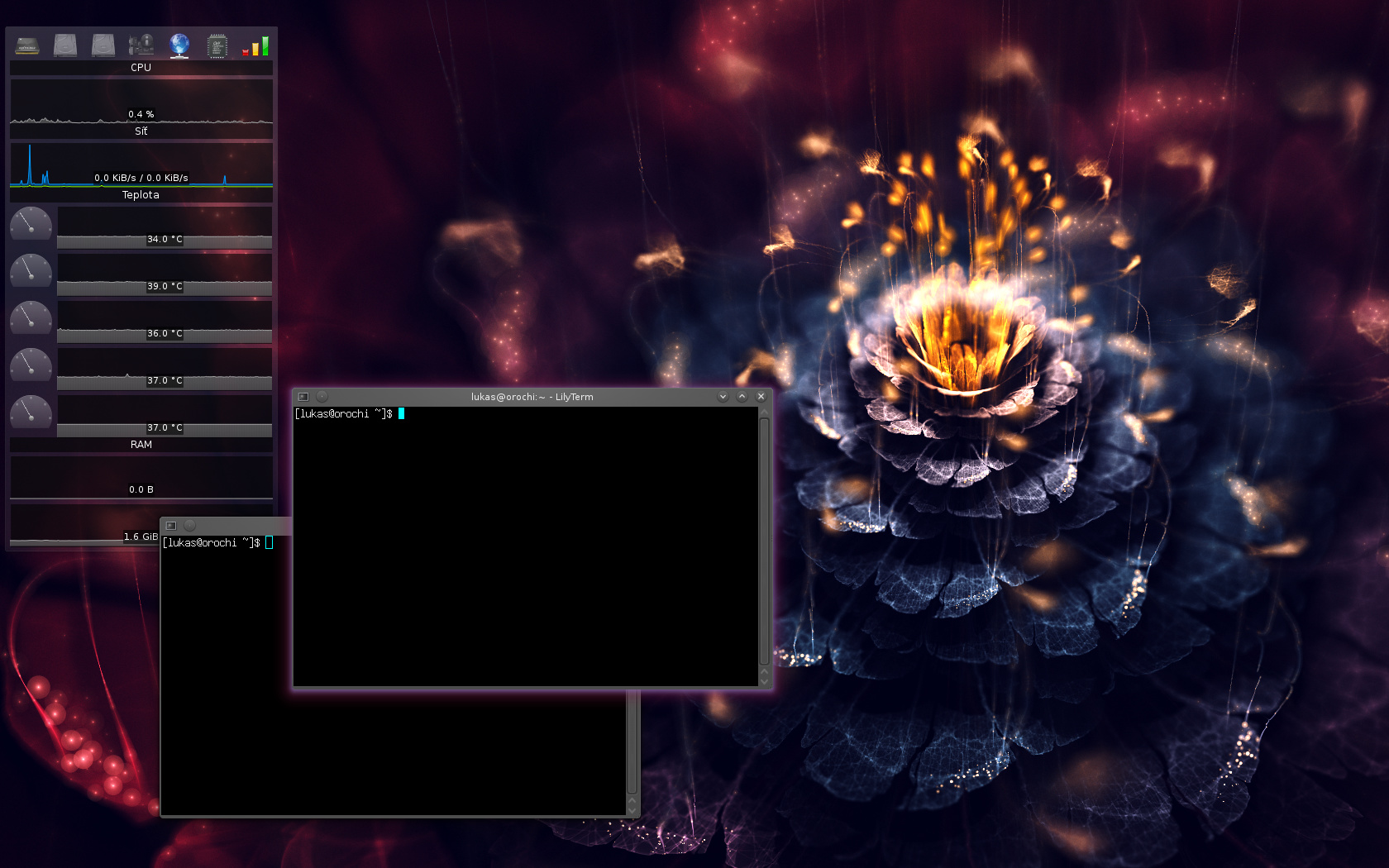Click the background terminal scrollbar down arrow
This screenshot has width=1389, height=868.
[x=632, y=810]
